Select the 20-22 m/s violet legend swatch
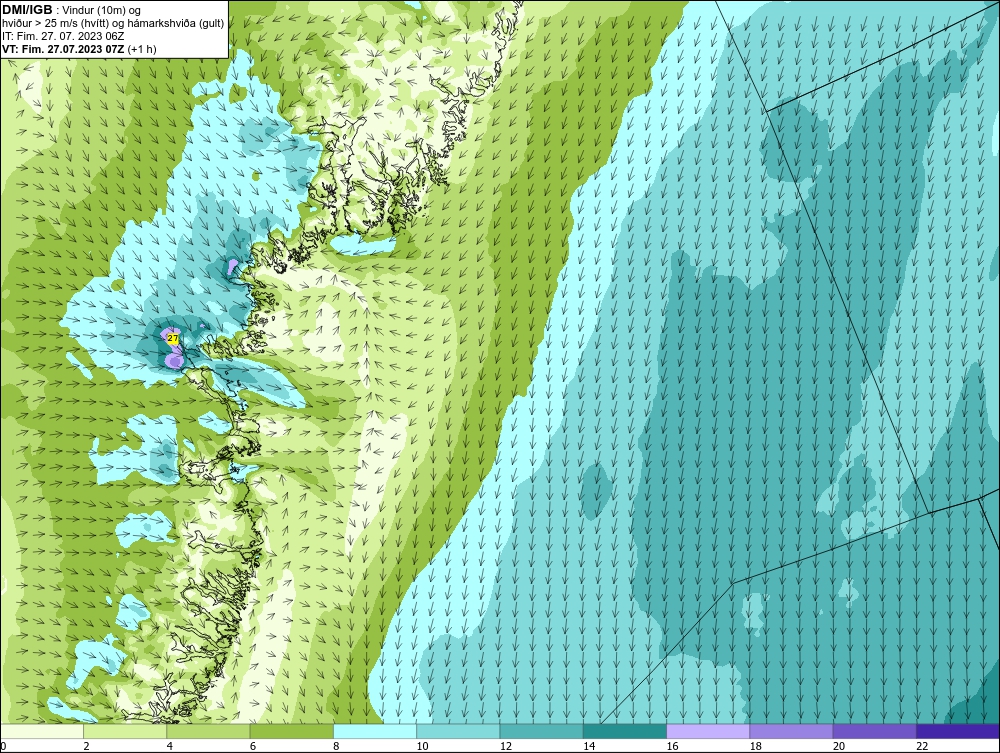Screen dimensions: 1000x753 pyautogui.click(x=874, y=731)
